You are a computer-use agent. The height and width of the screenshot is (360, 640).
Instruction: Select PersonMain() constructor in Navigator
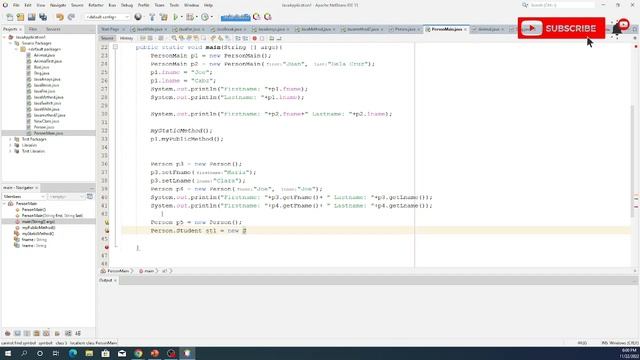34,209
